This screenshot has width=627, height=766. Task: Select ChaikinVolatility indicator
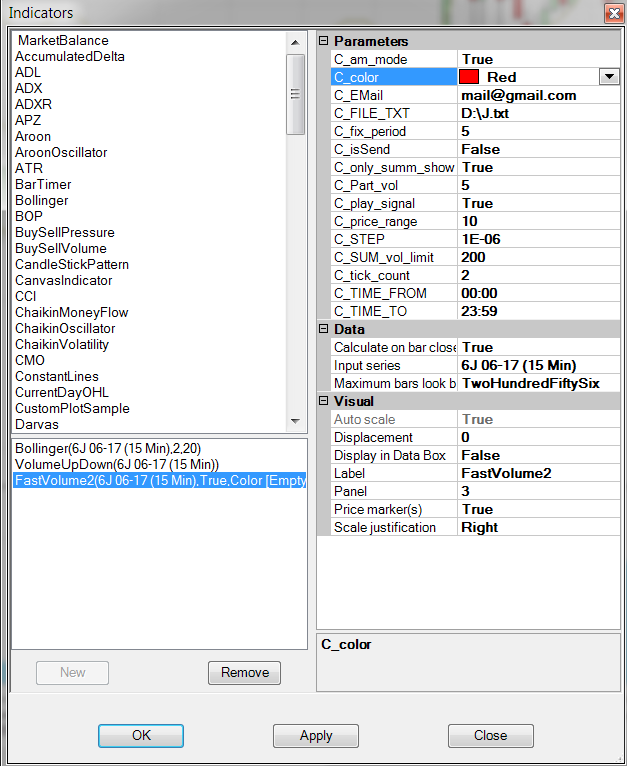click(x=62, y=344)
